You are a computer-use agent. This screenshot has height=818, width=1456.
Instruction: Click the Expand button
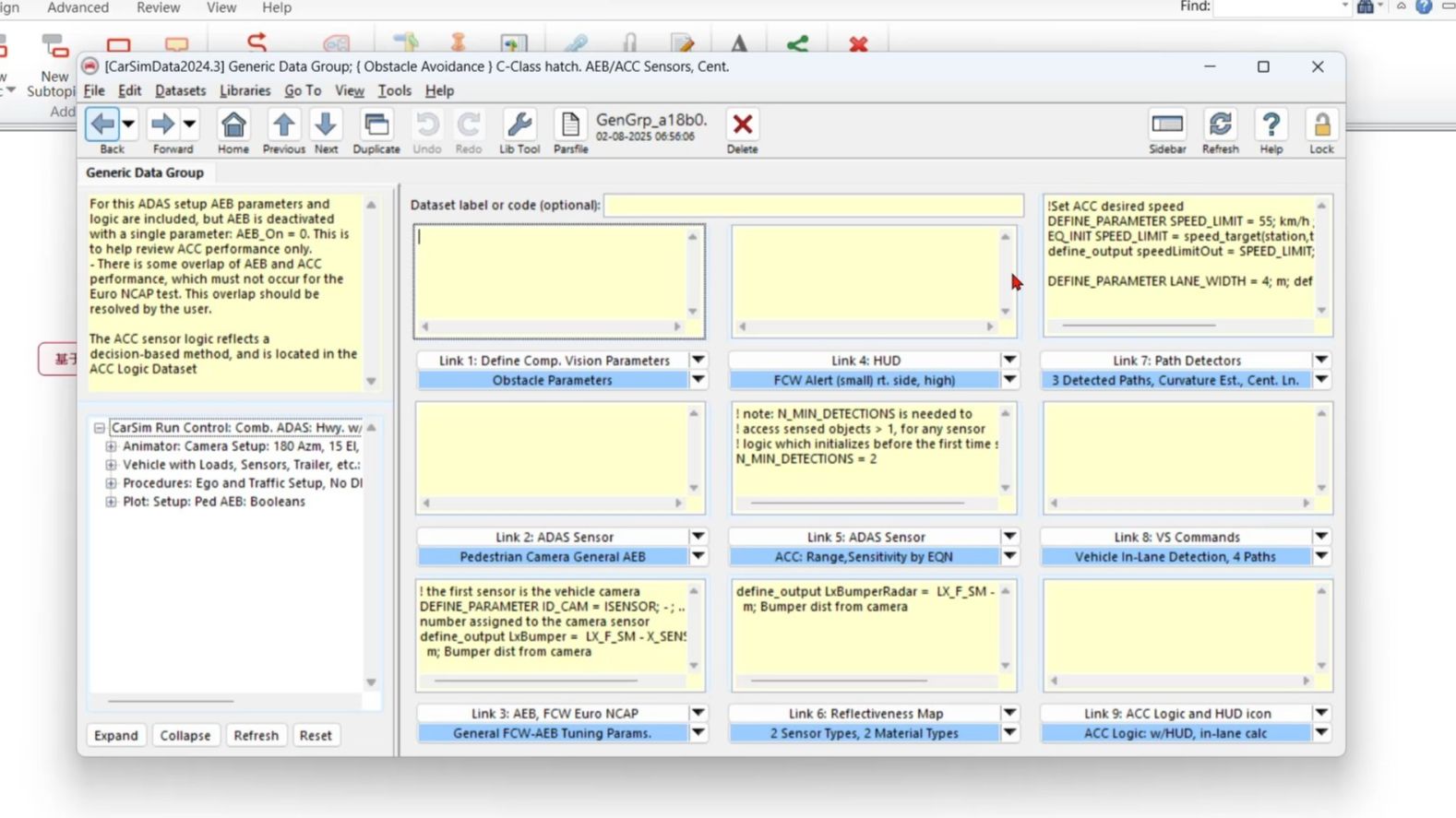(x=116, y=735)
